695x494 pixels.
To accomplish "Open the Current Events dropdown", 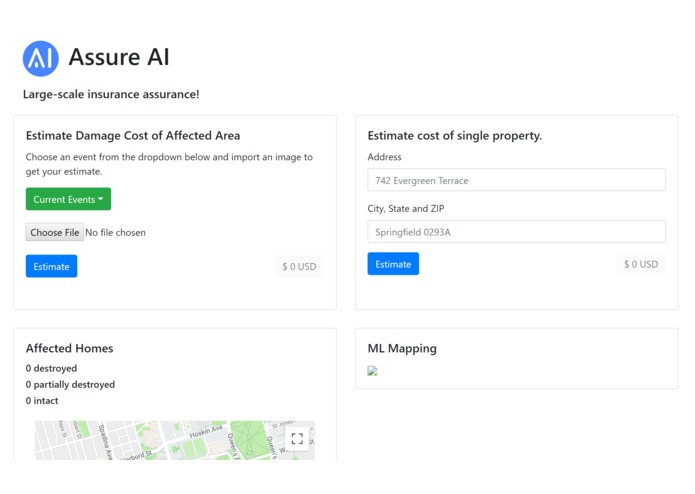I will pyautogui.click(x=68, y=199).
